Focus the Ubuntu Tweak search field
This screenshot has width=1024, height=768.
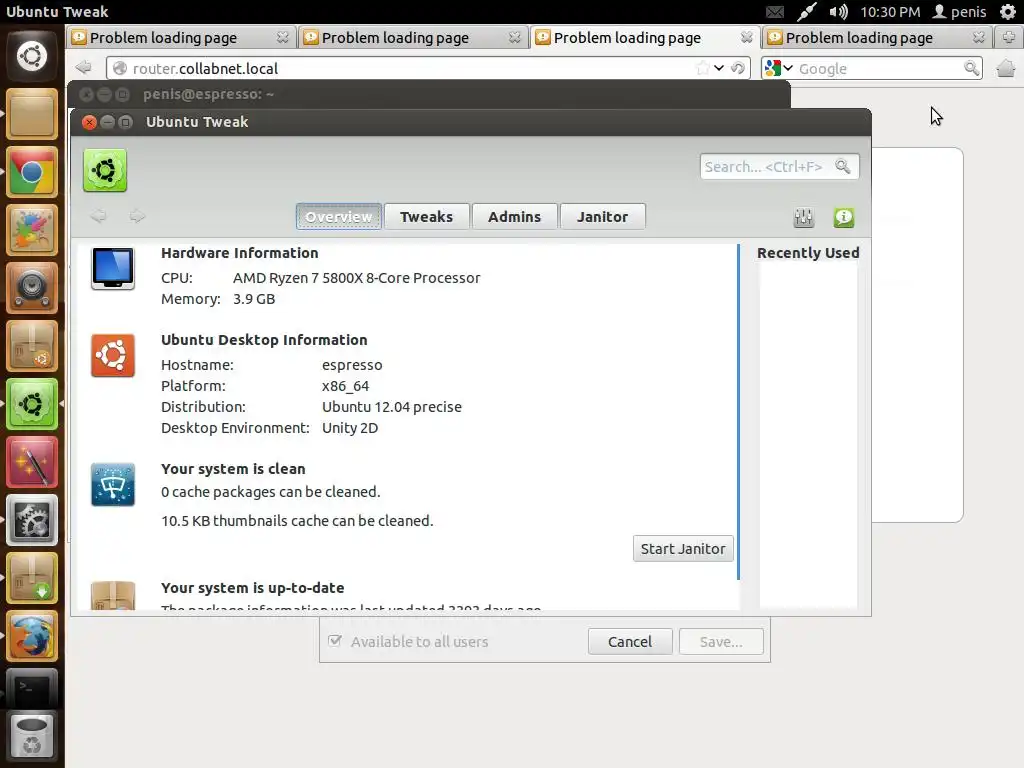[779, 167]
